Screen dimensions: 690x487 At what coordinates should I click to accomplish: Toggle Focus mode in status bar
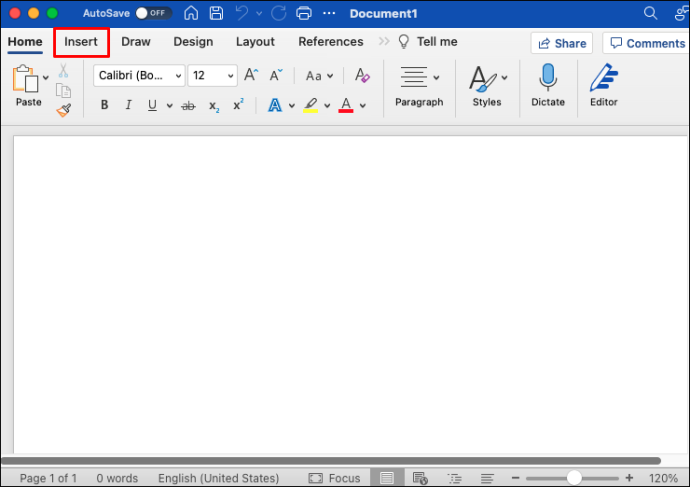click(334, 478)
